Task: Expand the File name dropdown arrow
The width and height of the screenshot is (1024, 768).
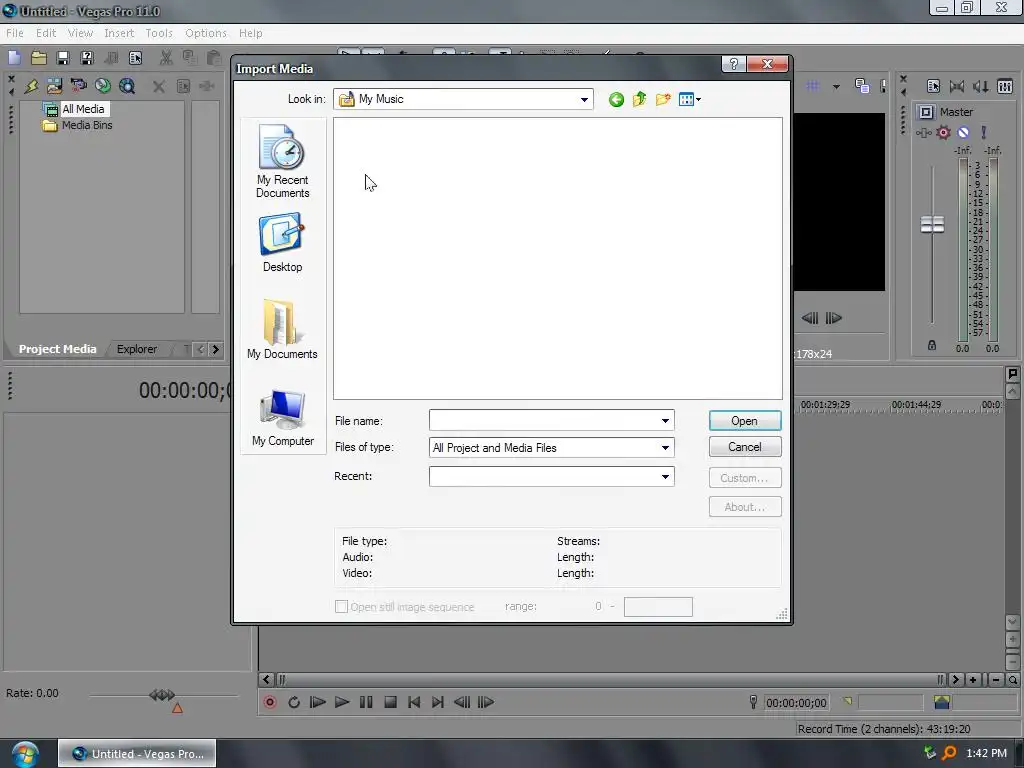Action: tap(665, 421)
